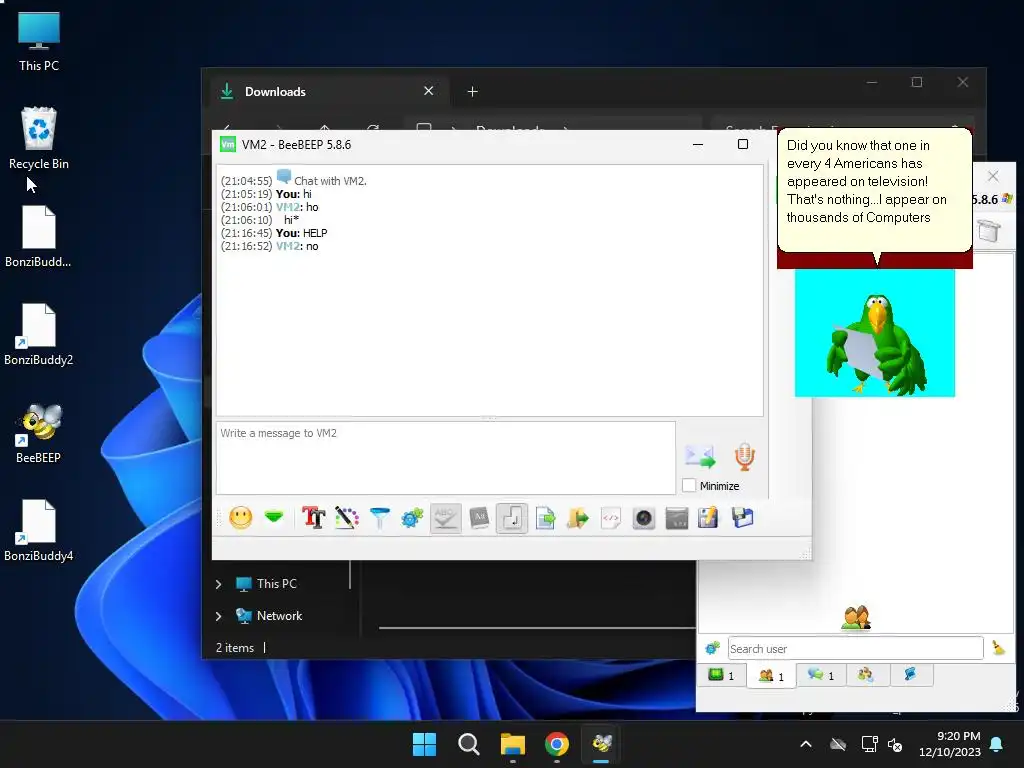Select the BonziBuddy2 desktop shortcut
The width and height of the screenshot is (1024, 768).
click(x=39, y=336)
